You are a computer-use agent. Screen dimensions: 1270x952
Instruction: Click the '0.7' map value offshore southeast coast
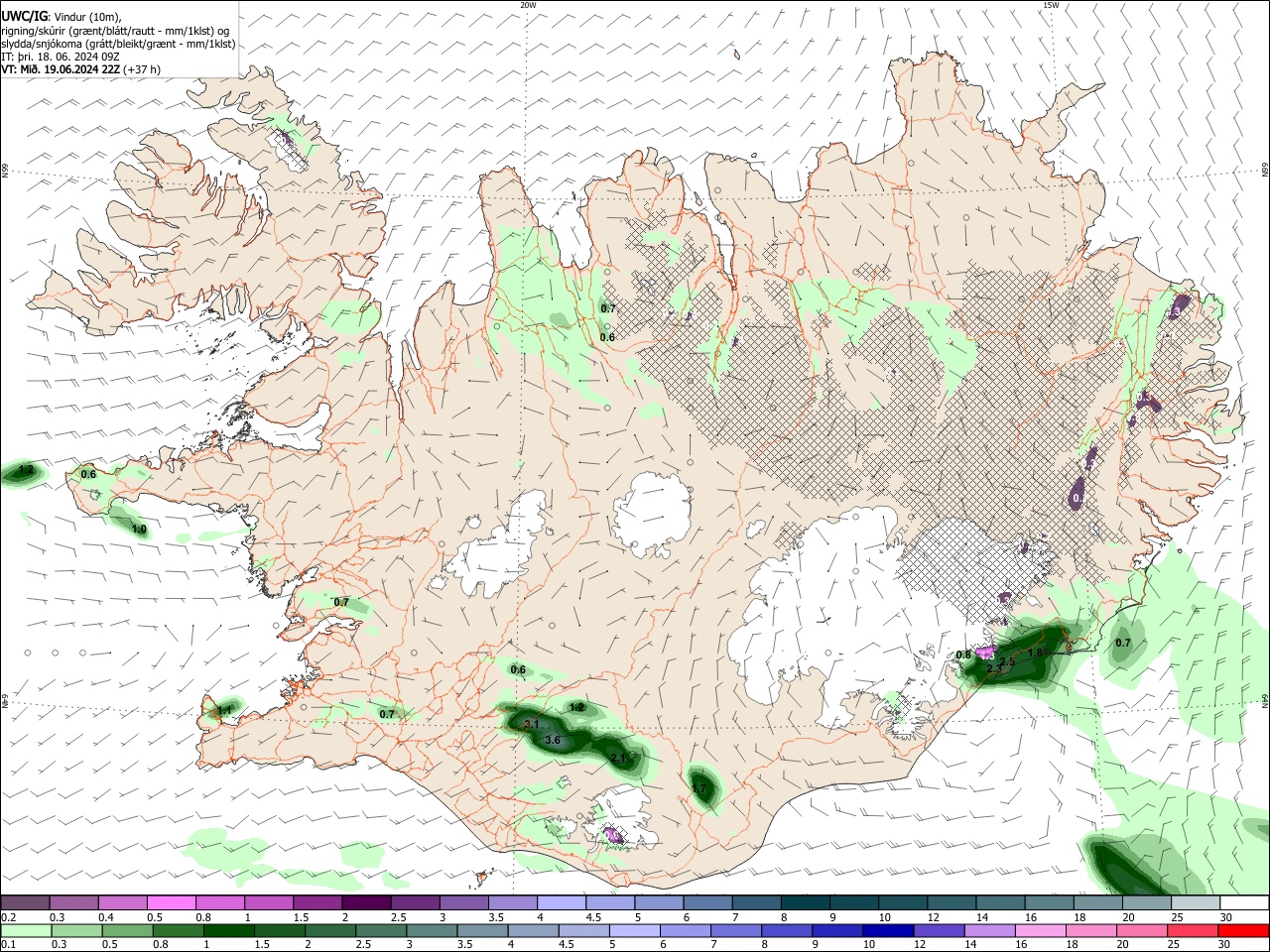[x=1122, y=643]
